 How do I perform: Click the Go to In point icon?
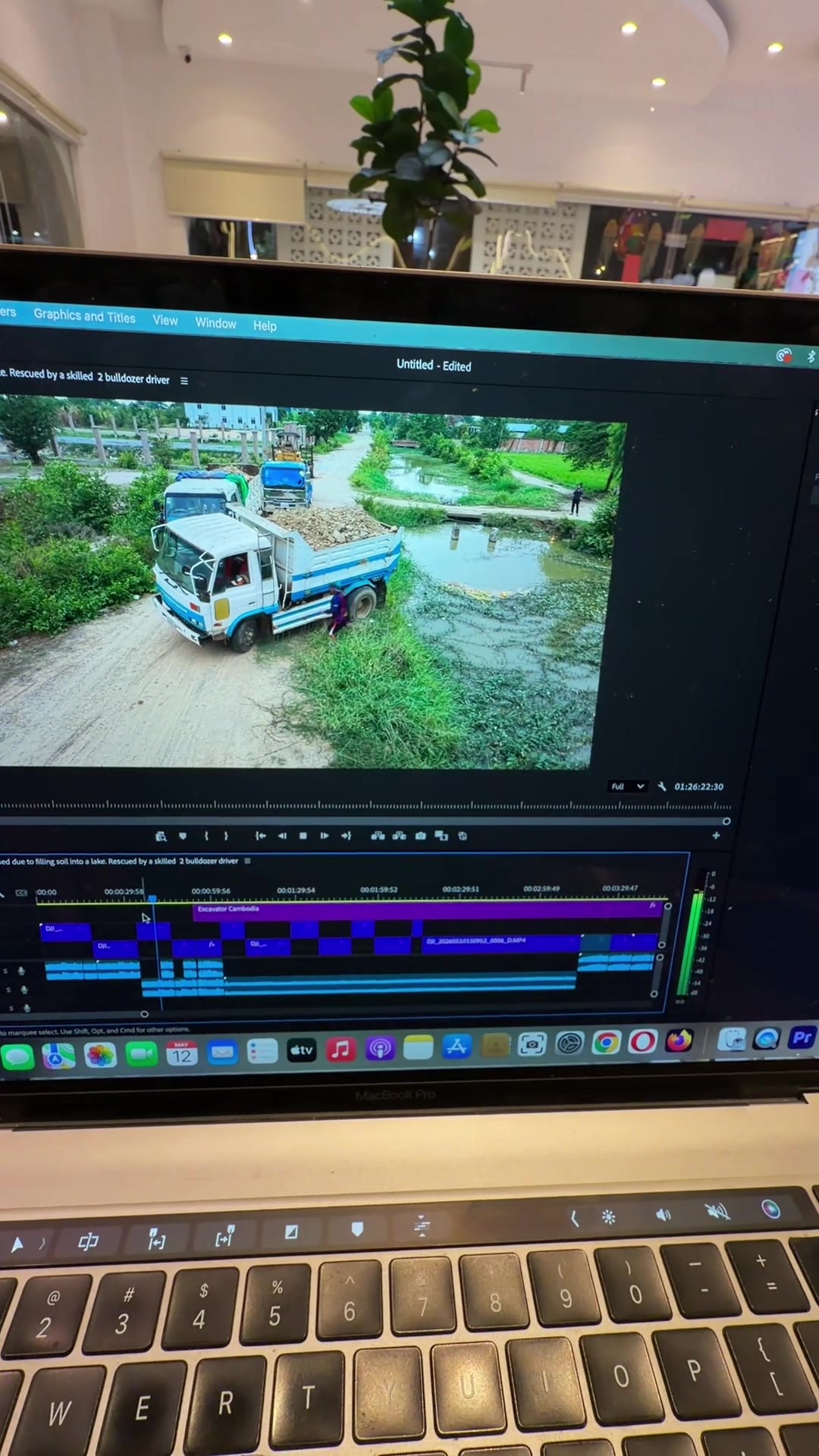[261, 836]
